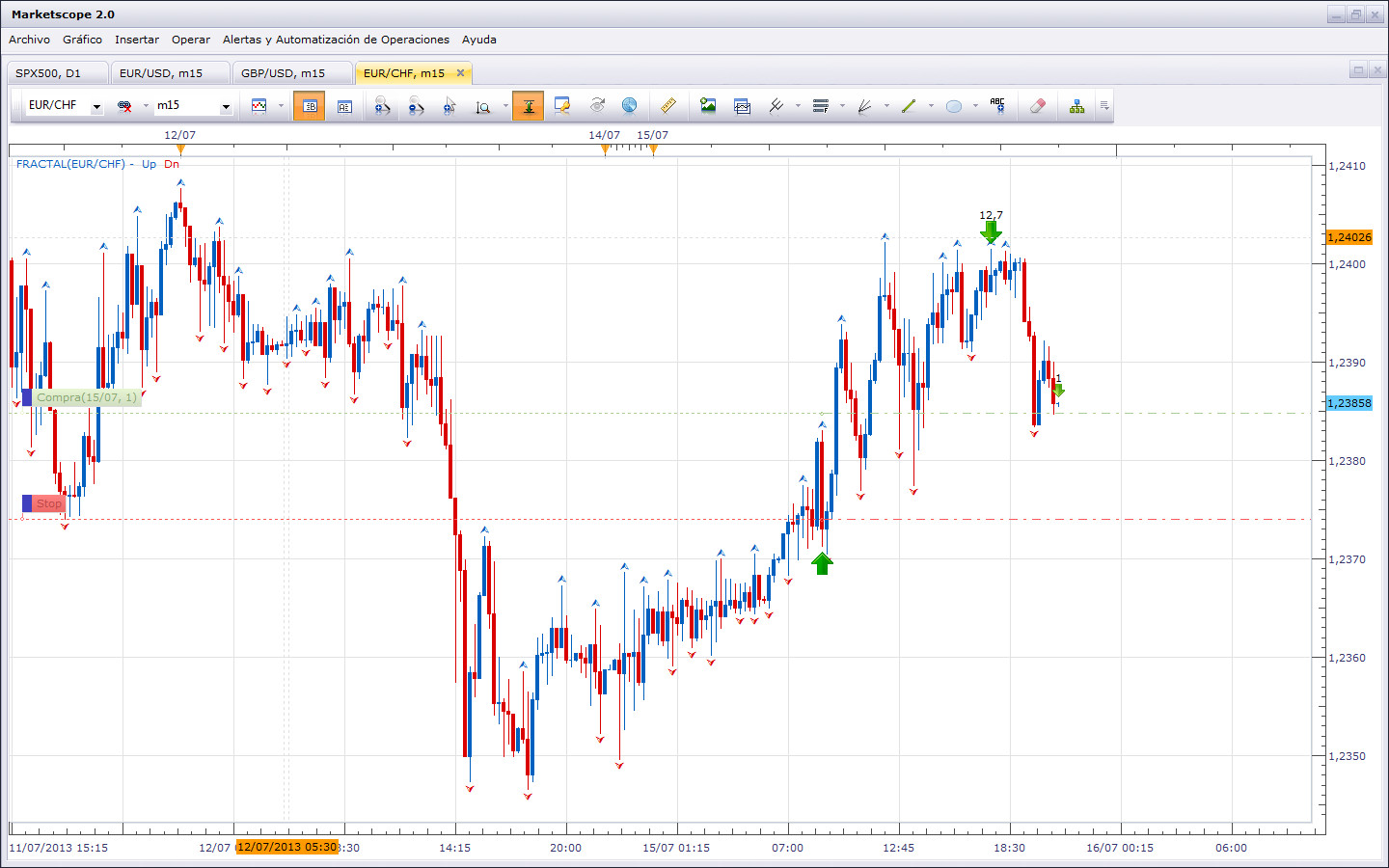Select the line drawing tool
Image resolution: width=1389 pixels, height=868 pixels.
click(909, 106)
